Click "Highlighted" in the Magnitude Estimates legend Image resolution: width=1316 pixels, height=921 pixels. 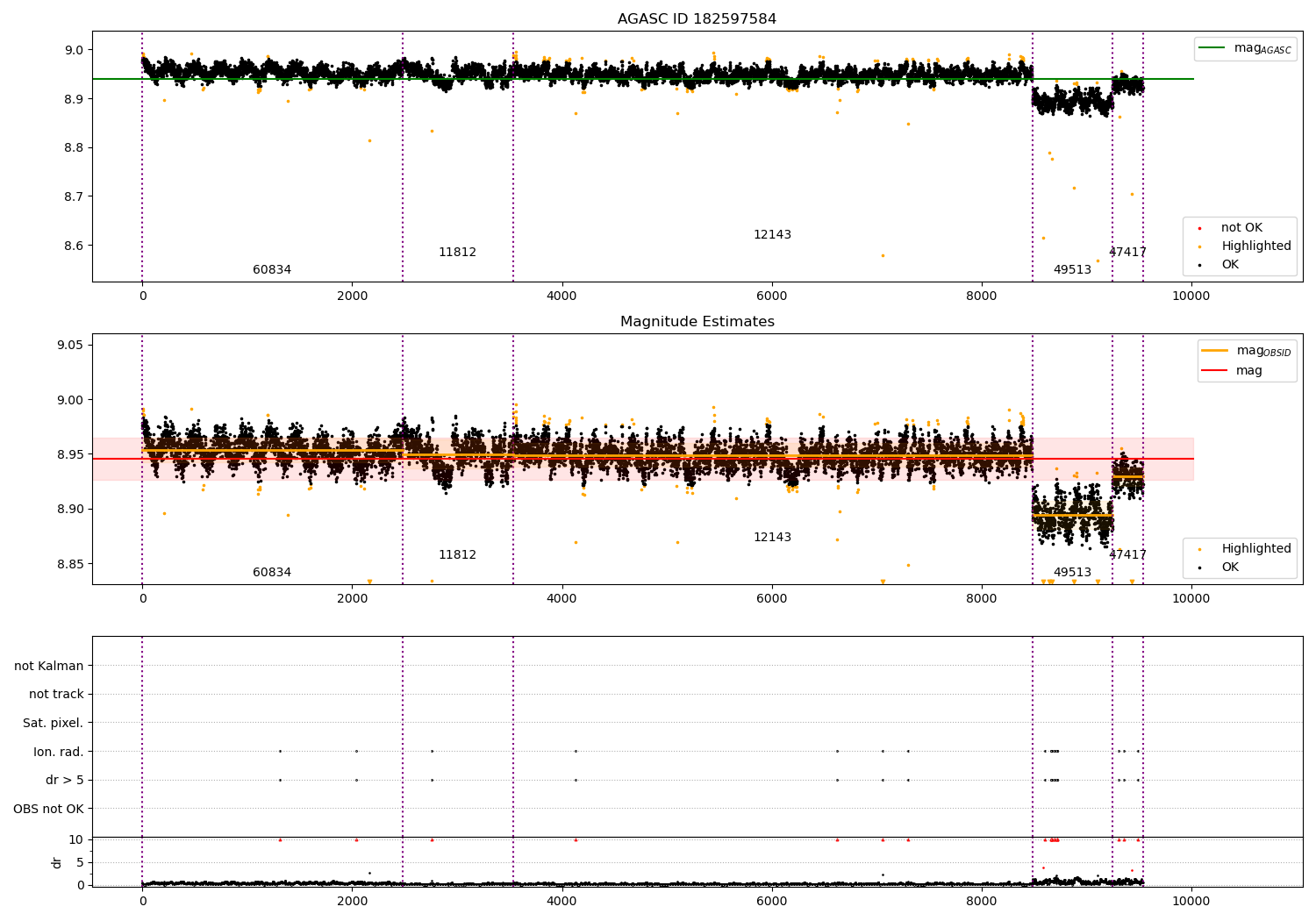(x=1256, y=549)
